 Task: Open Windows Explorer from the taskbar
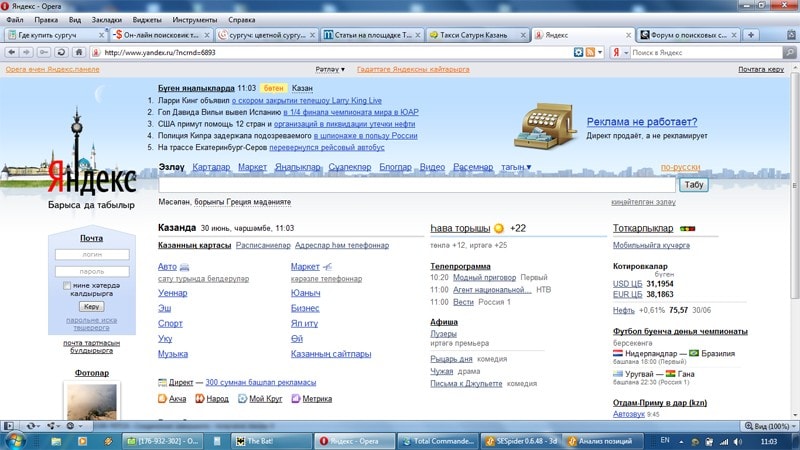tap(56, 441)
